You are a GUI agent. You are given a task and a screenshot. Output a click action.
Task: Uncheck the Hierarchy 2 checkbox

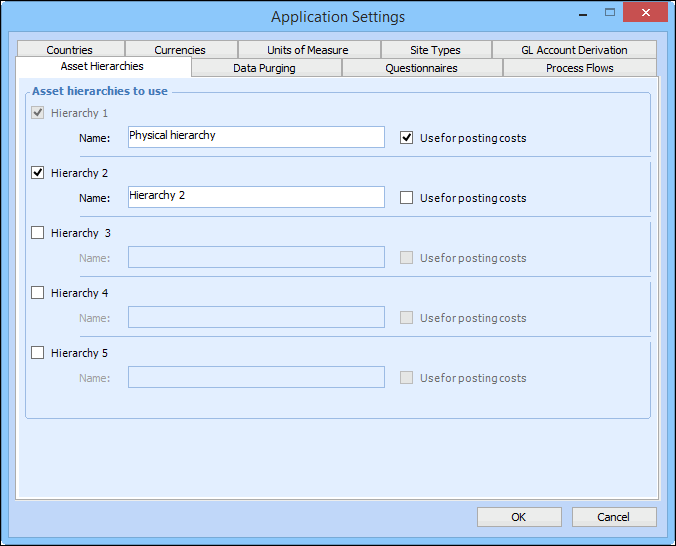click(38, 173)
